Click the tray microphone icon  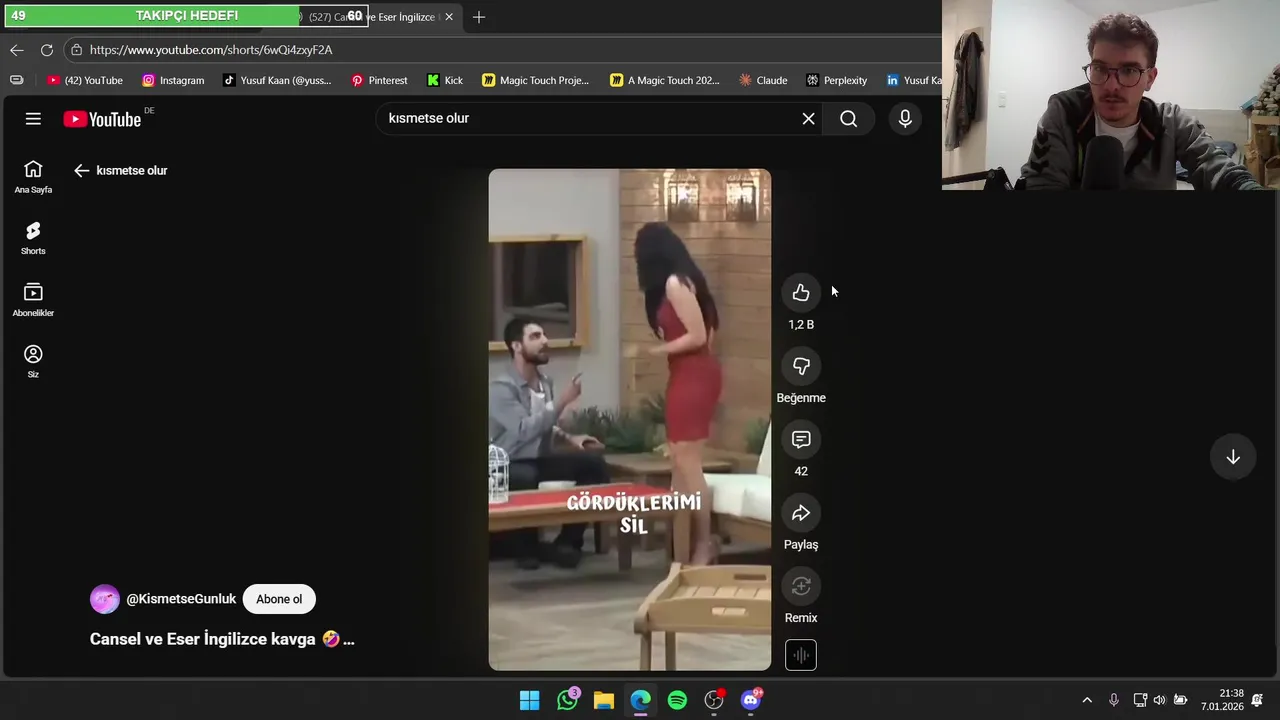pyautogui.click(x=1113, y=700)
